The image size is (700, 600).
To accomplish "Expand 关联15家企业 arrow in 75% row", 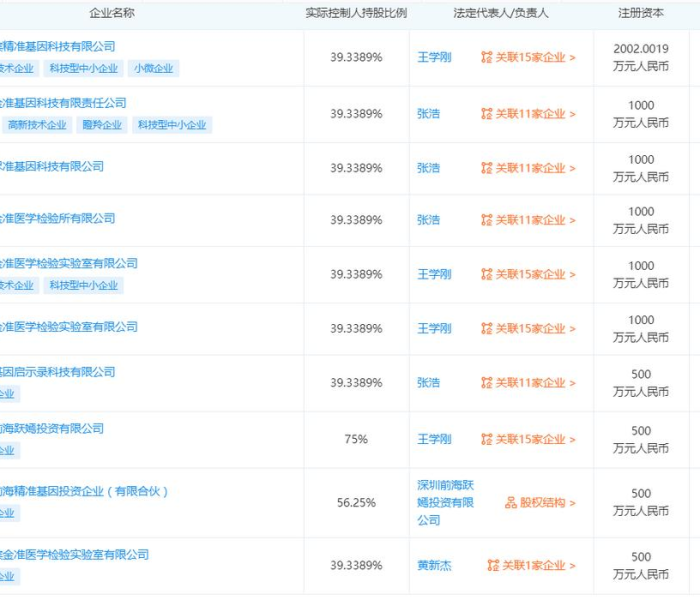I will 572,440.
